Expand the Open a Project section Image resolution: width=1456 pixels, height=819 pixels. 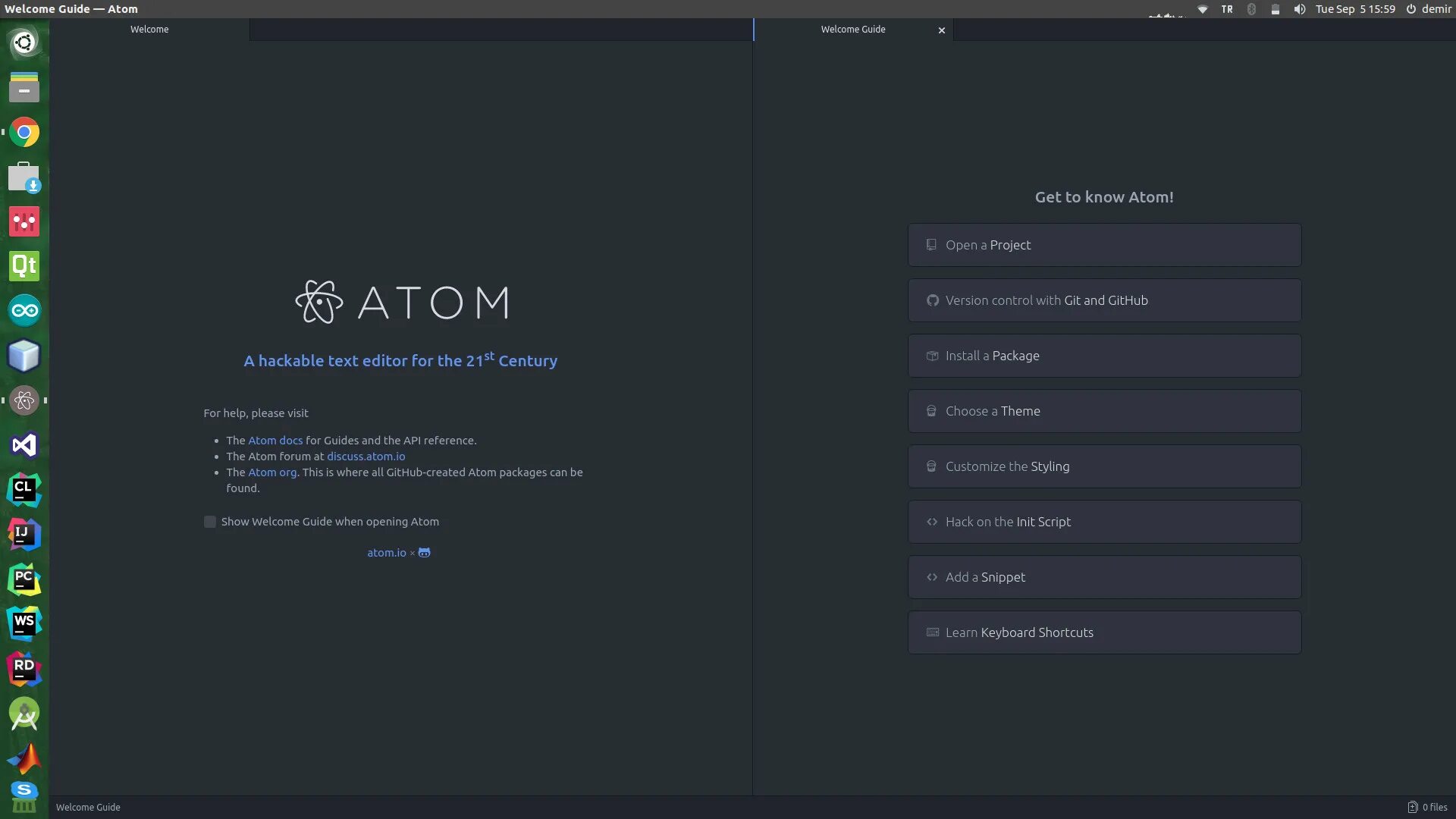pyautogui.click(x=1104, y=245)
